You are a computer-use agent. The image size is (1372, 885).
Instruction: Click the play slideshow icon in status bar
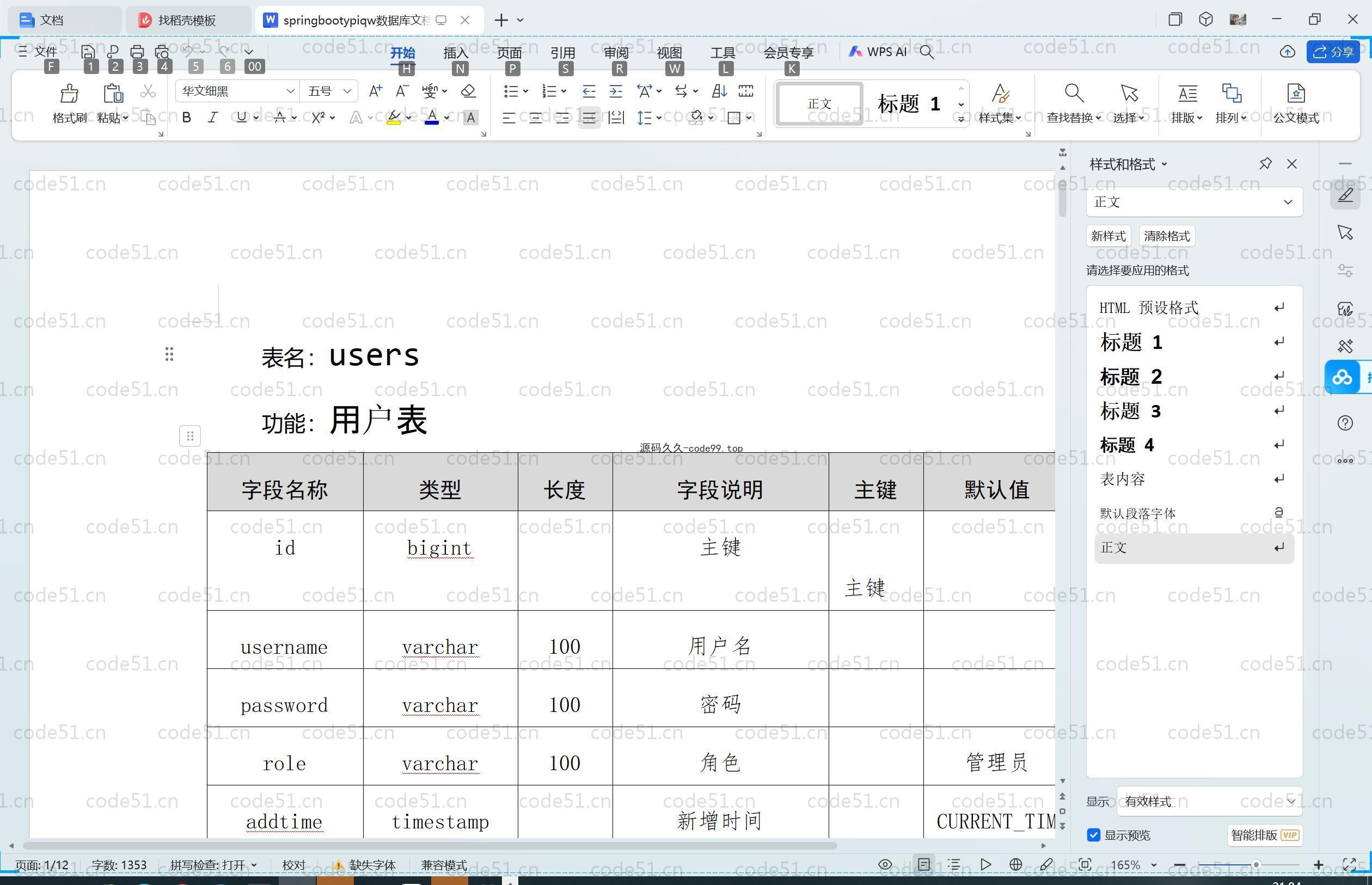click(985, 864)
